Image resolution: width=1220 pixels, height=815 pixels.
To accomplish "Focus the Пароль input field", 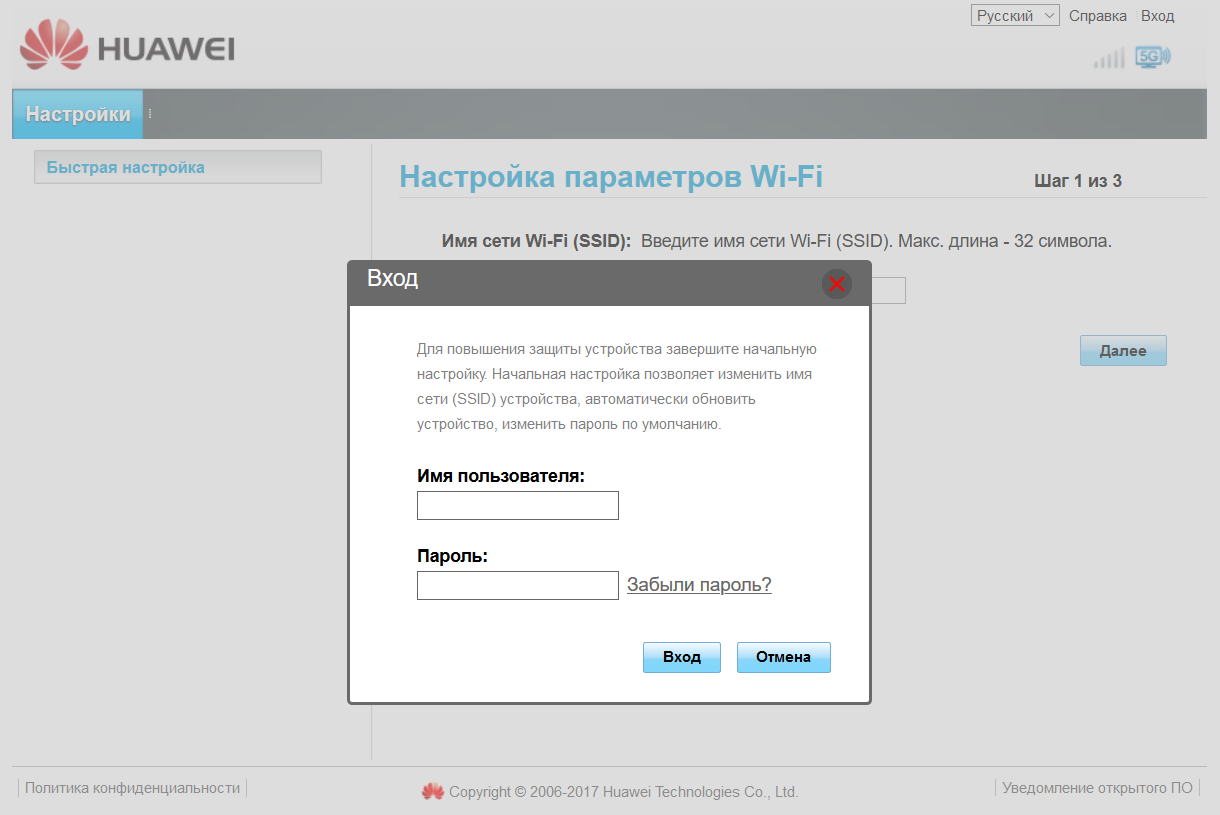I will tap(517, 586).
